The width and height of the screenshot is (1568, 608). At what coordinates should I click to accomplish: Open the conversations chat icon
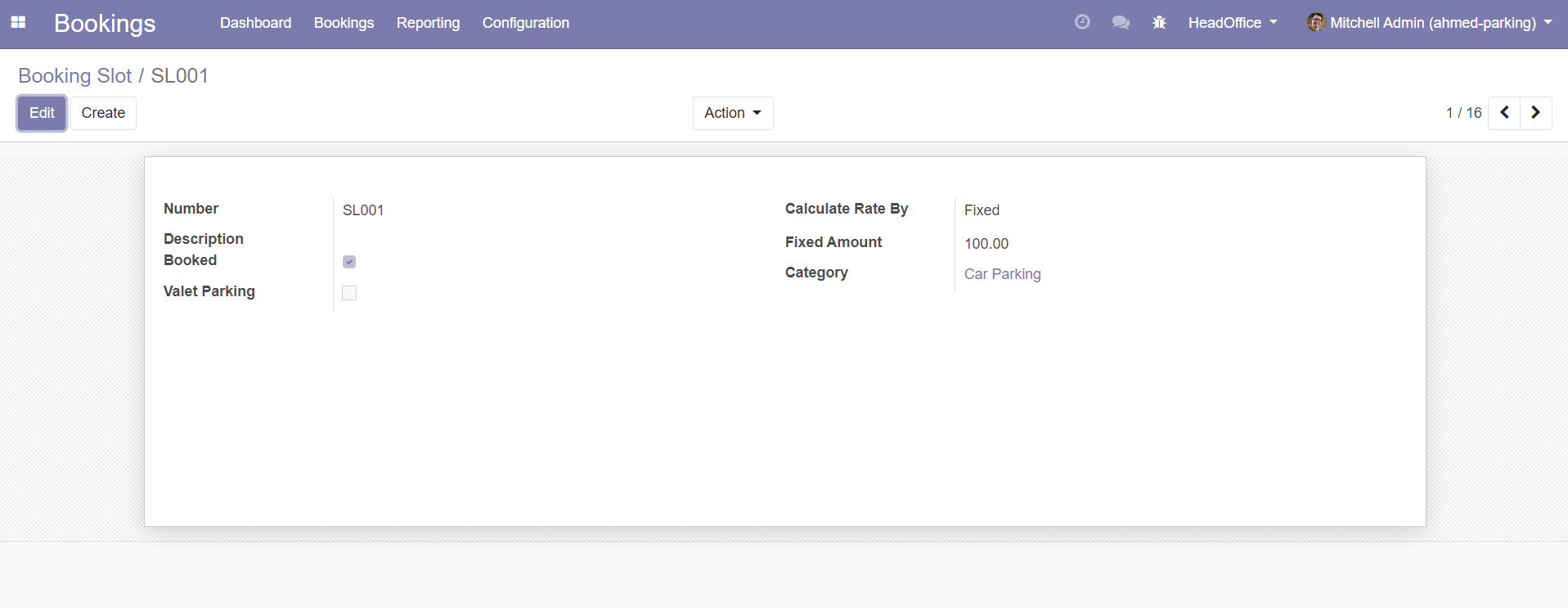coord(1121,23)
